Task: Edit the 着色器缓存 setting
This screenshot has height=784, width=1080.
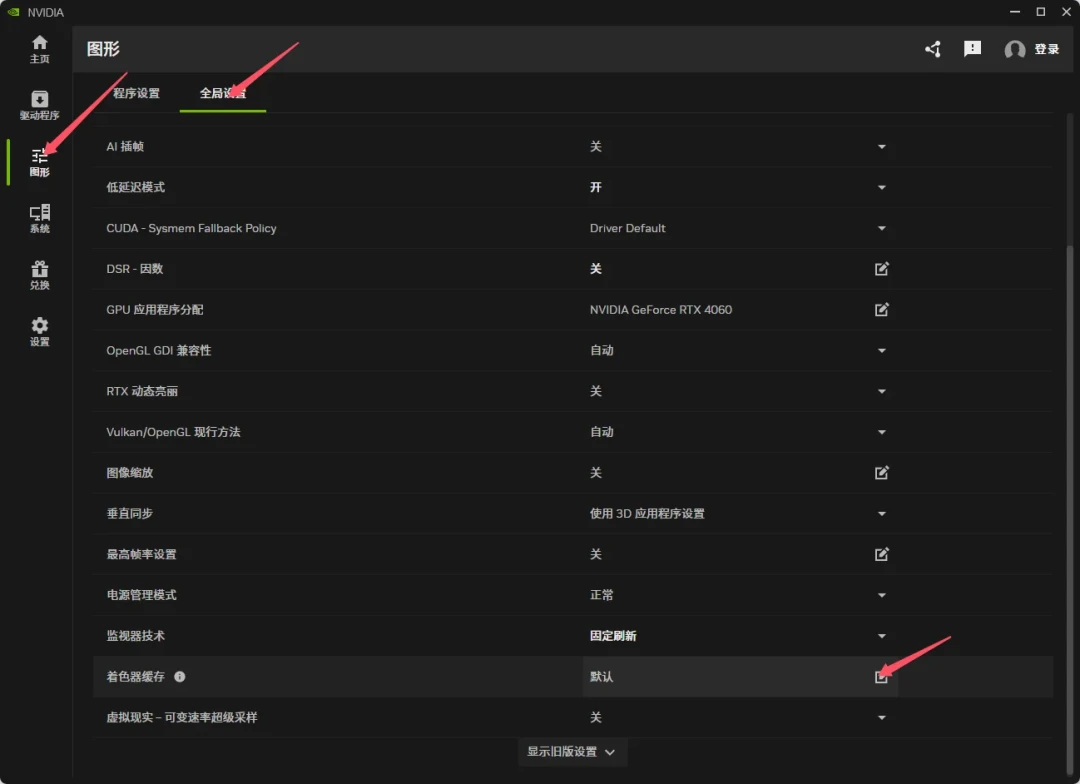Action: [x=882, y=677]
